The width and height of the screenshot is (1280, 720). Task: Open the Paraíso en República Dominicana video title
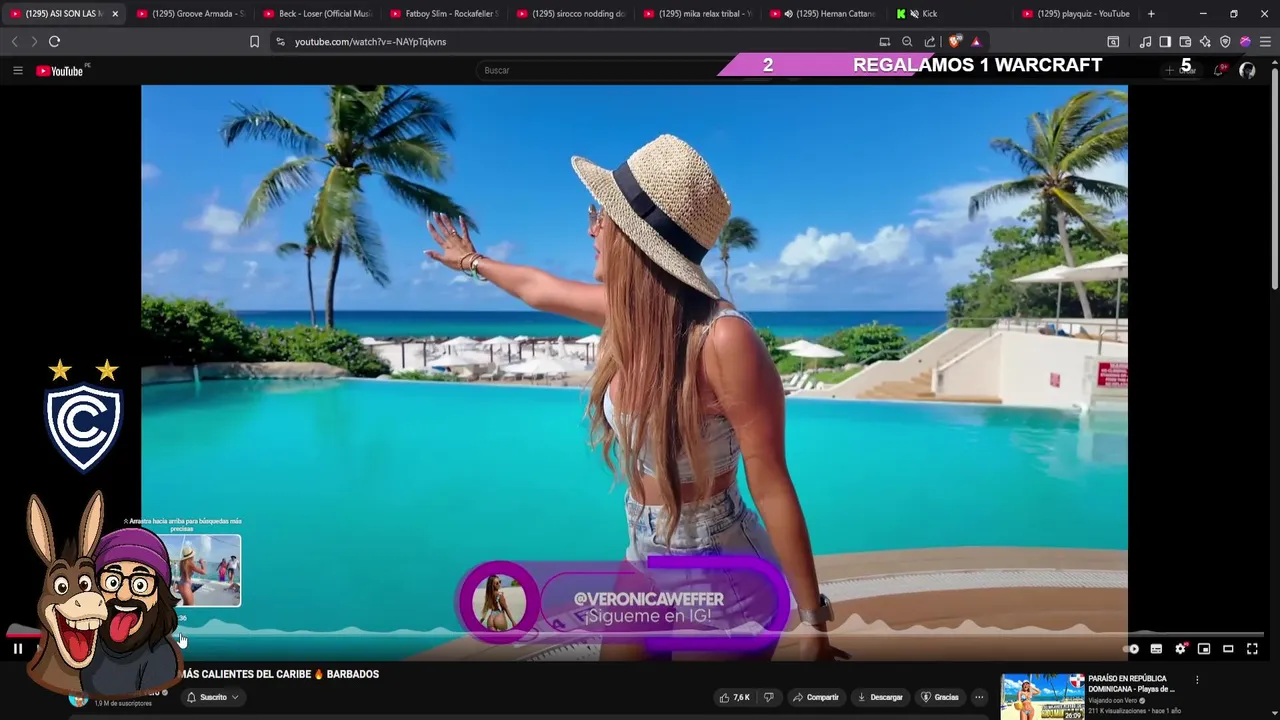click(1131, 684)
